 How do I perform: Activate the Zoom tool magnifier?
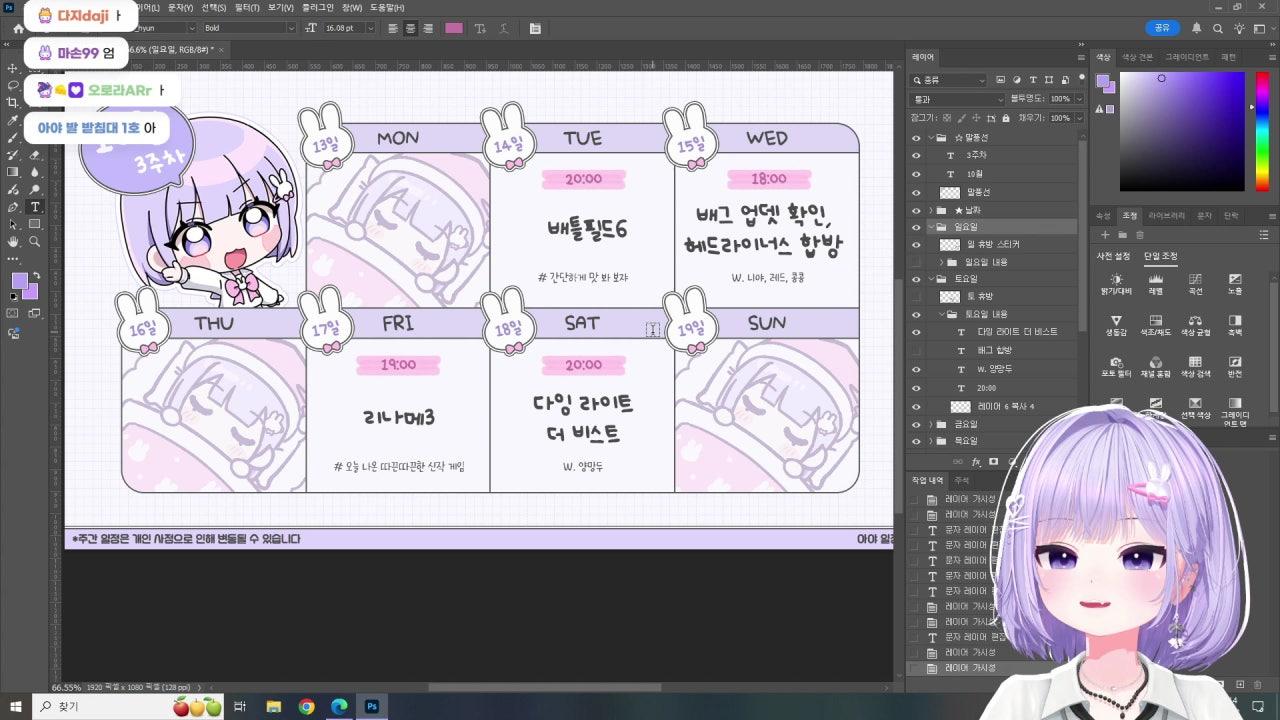coord(35,242)
